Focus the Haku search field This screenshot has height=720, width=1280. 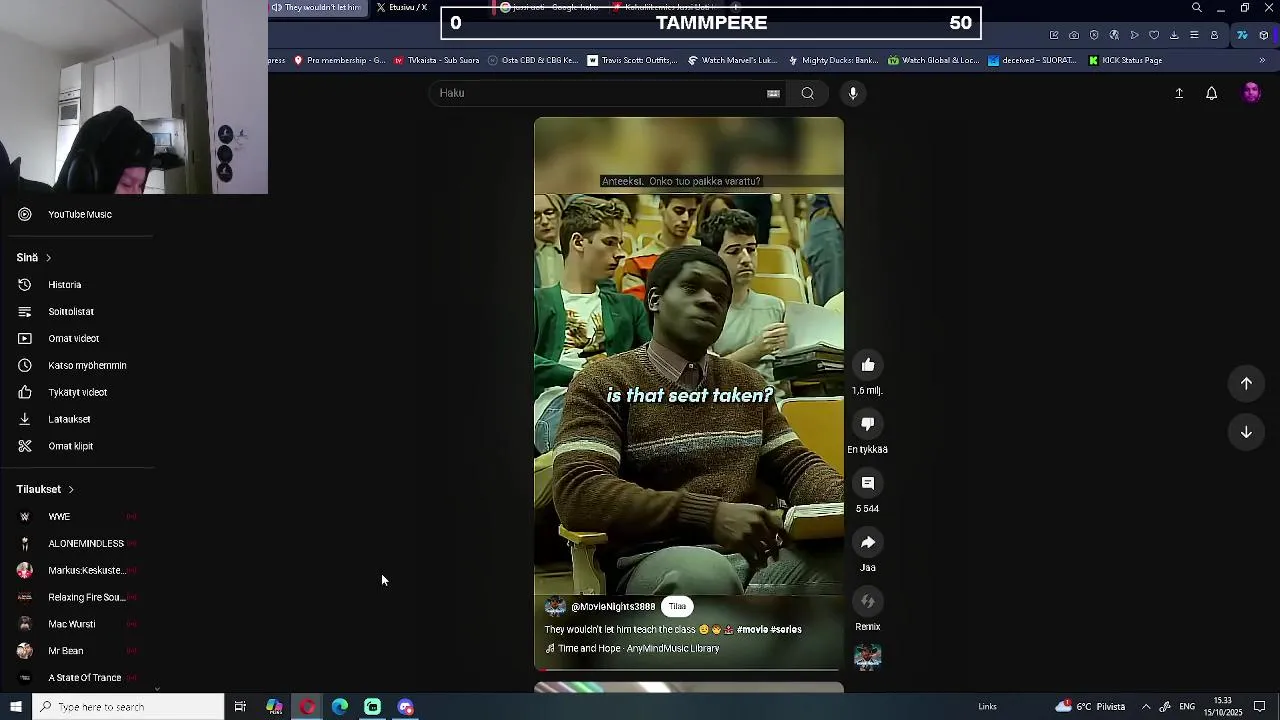pyautogui.click(x=595, y=93)
